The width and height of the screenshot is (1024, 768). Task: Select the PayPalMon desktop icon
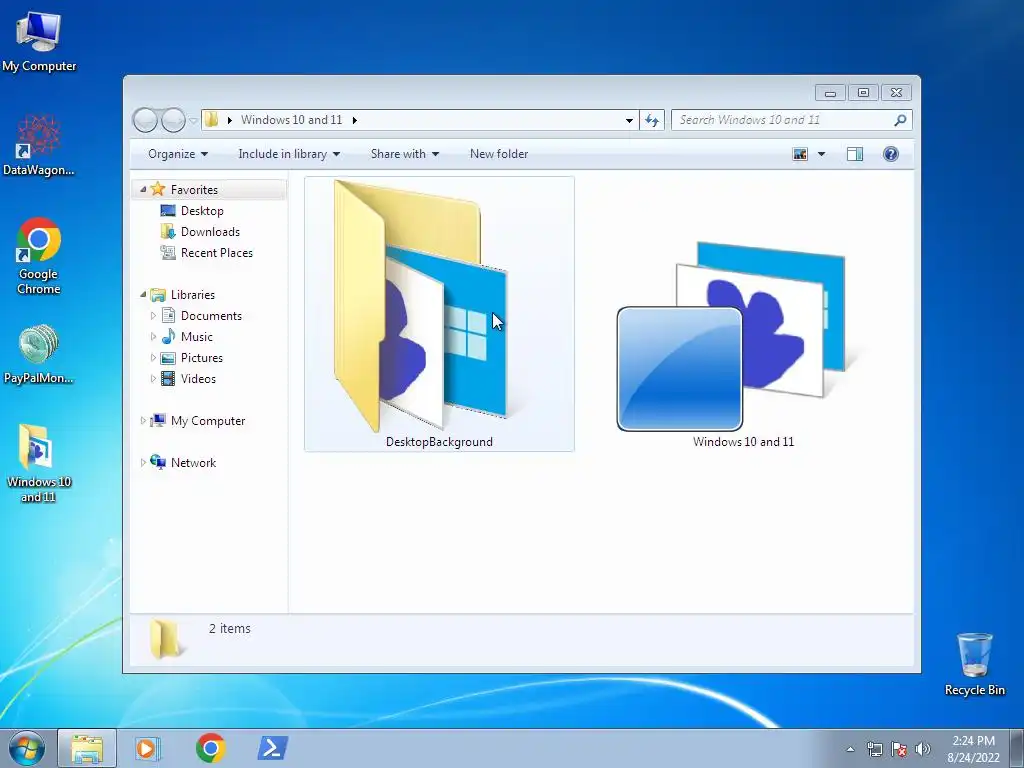pos(39,354)
